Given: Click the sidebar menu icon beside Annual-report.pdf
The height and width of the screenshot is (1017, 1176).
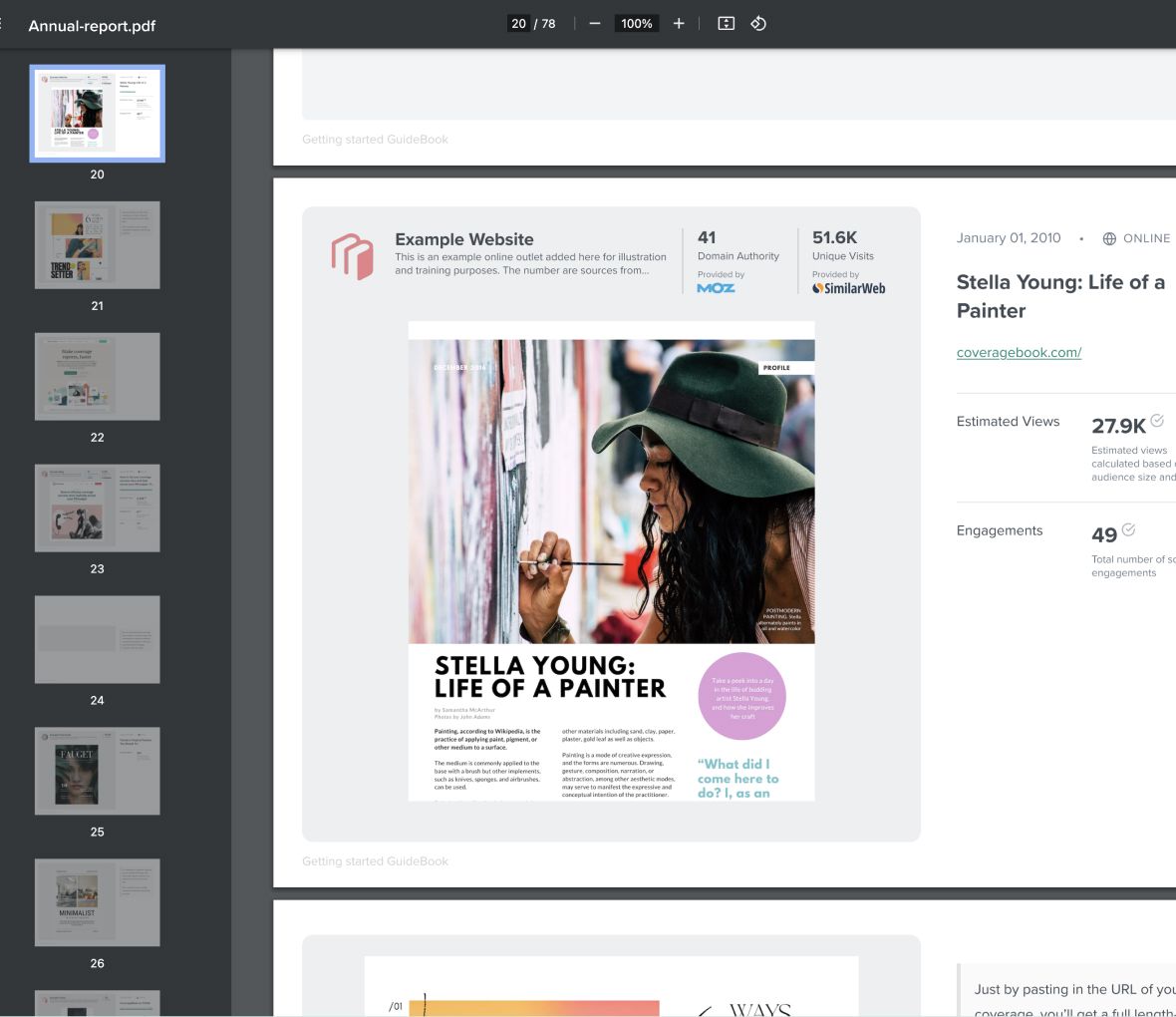Looking at the screenshot, I should 2,25.
